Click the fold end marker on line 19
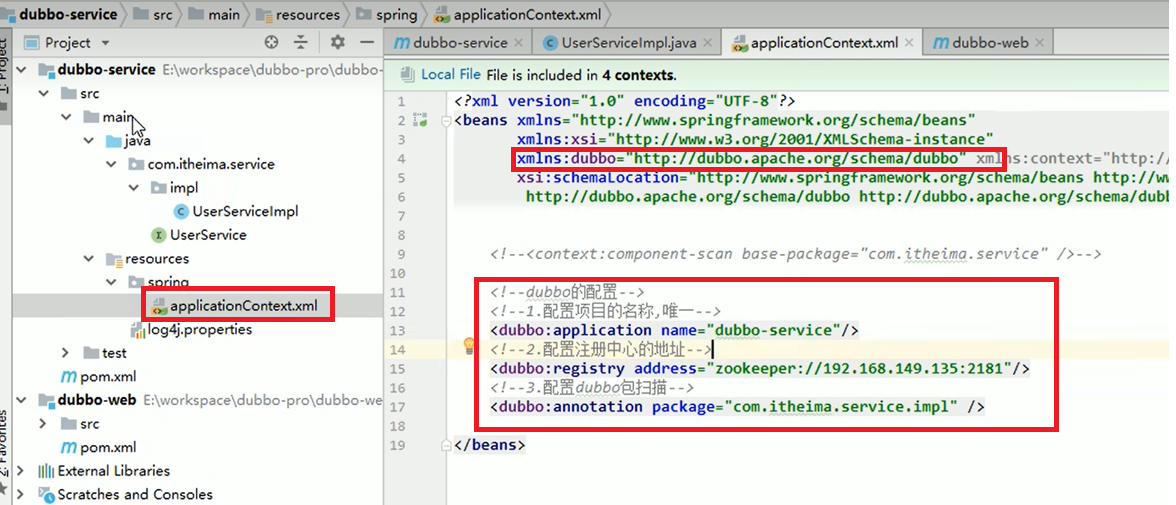Image resolution: width=1176 pixels, height=505 pixels. point(447,445)
